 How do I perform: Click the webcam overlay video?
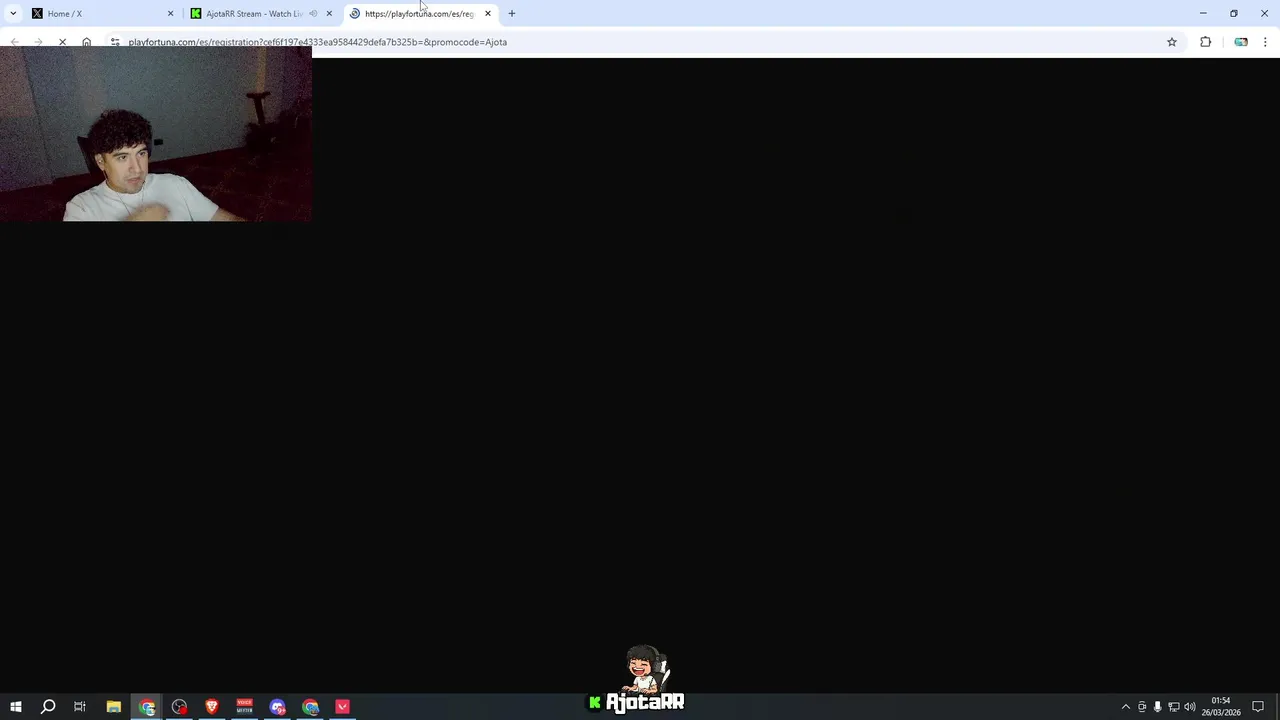tap(156, 133)
